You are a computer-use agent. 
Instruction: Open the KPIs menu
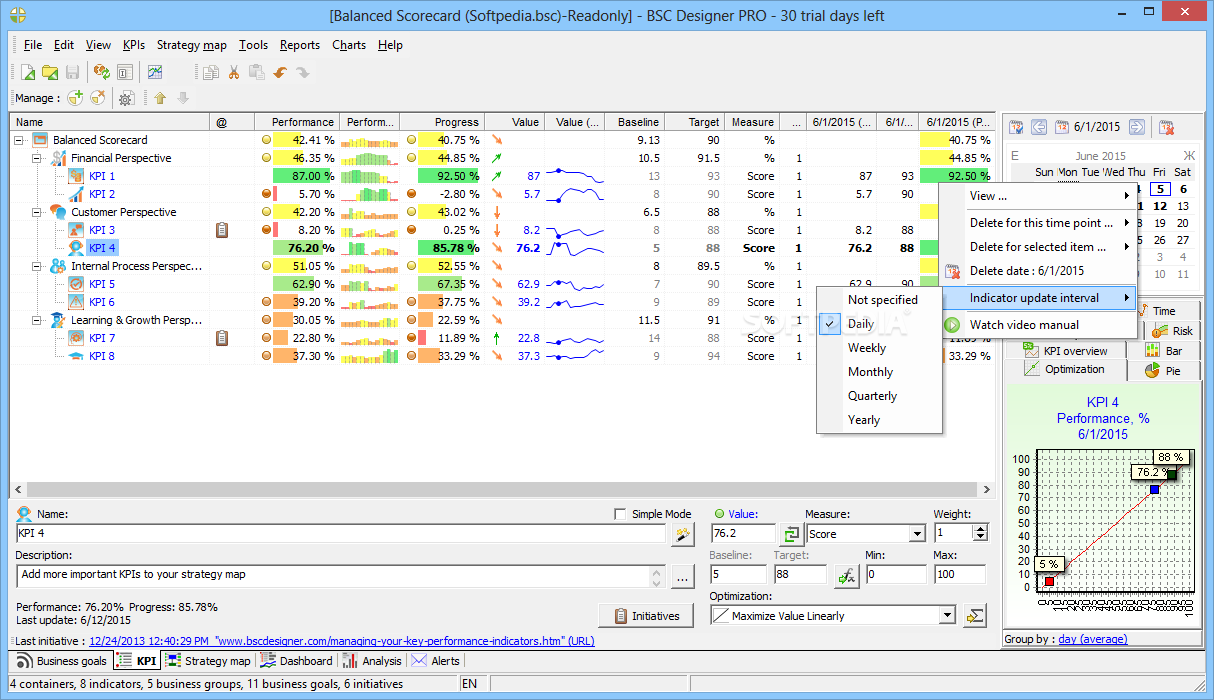pyautogui.click(x=134, y=45)
